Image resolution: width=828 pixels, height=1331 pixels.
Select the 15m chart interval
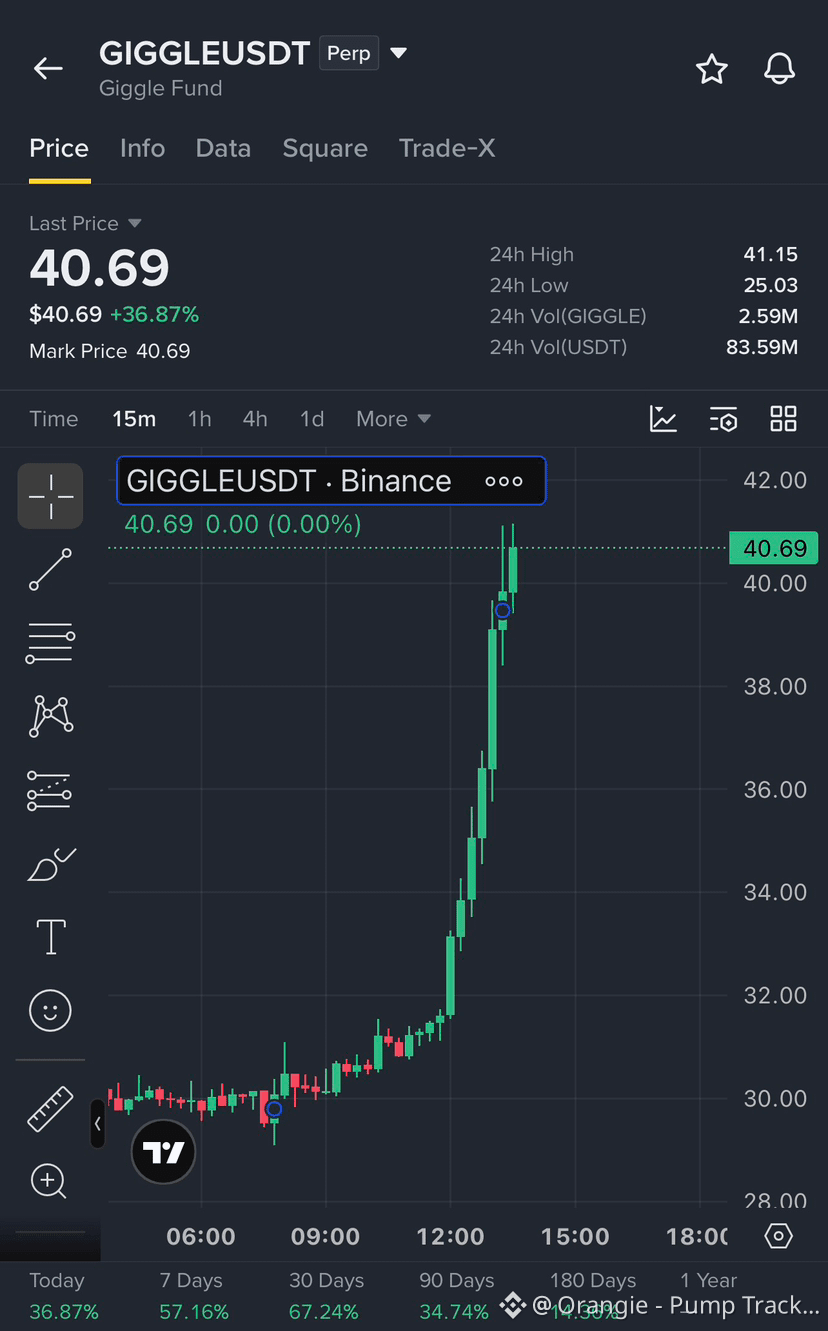pyautogui.click(x=134, y=419)
